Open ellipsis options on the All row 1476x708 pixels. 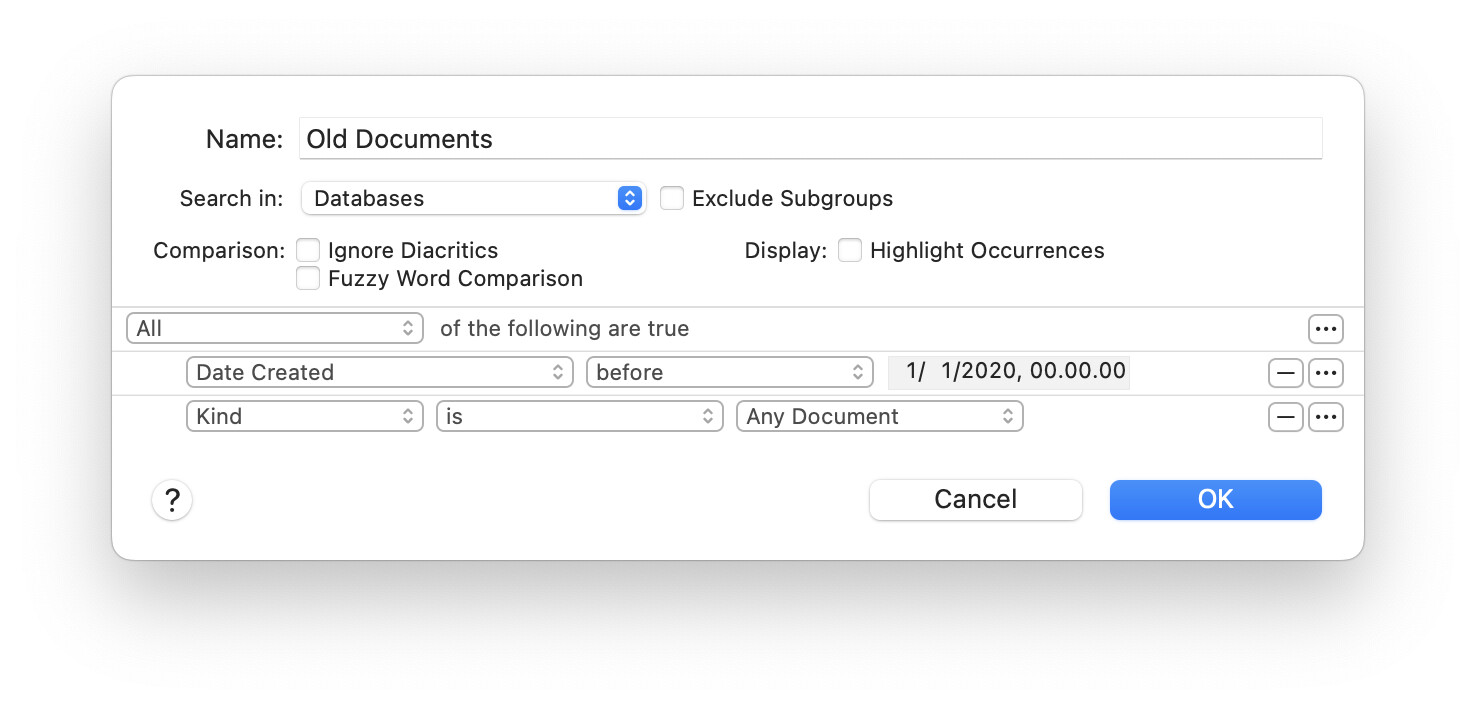(1326, 329)
